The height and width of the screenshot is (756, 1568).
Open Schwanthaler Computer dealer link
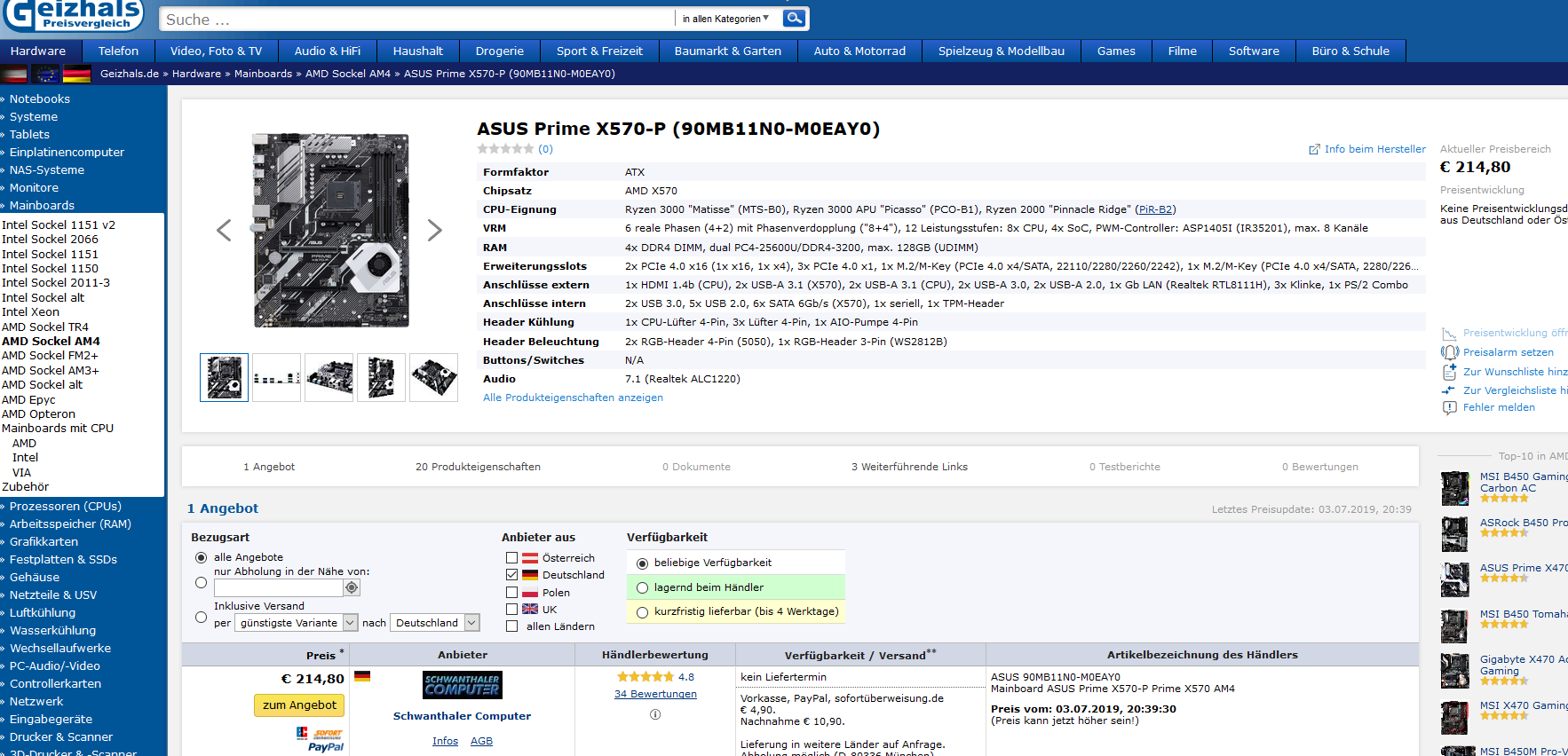tap(462, 716)
